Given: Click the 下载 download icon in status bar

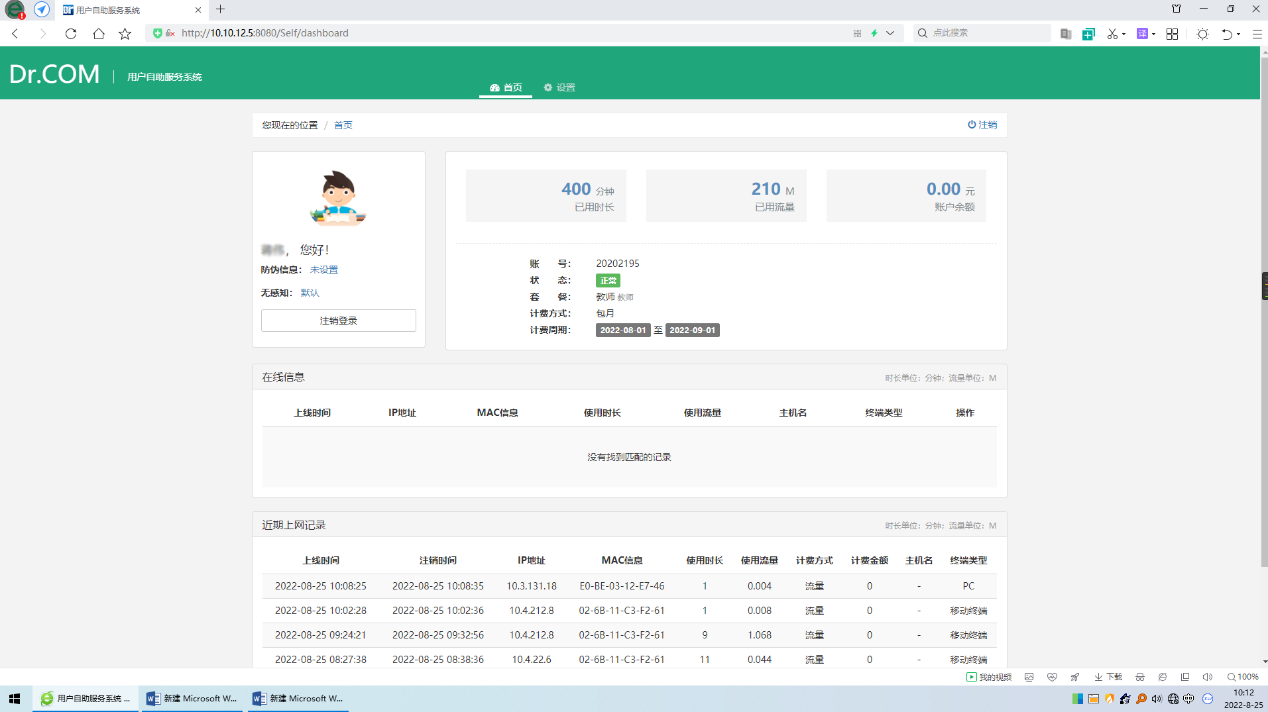Looking at the screenshot, I should click(x=1108, y=677).
